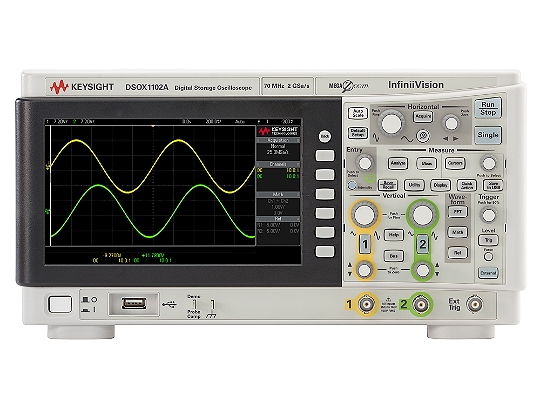The width and height of the screenshot is (540, 405).
Task: Toggle yellow channel 1 button
Action: point(365,244)
